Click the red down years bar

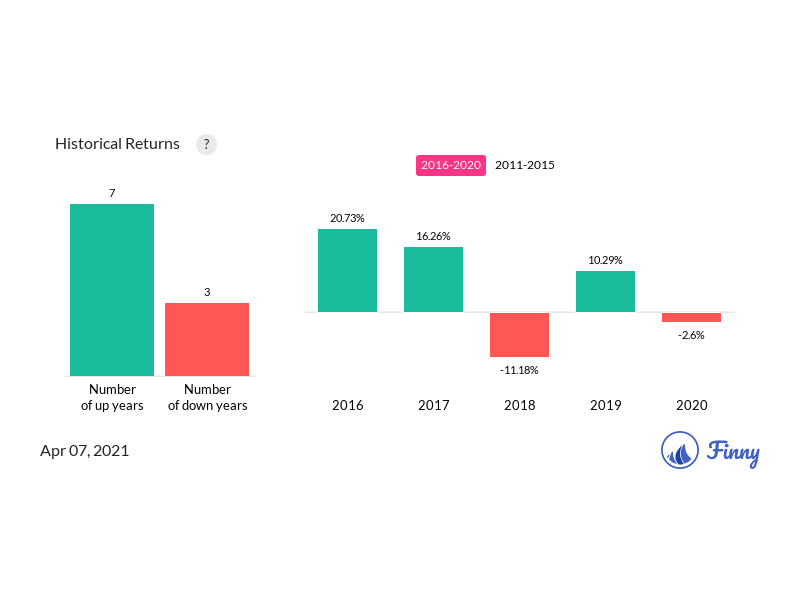pos(207,339)
